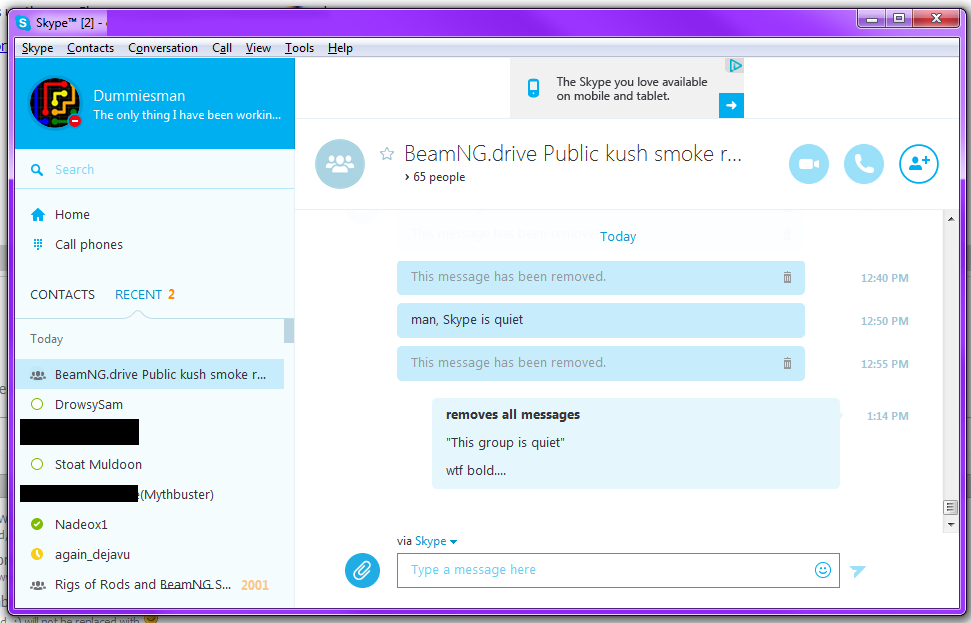The width and height of the screenshot is (971, 623).
Task: Click the 2001 unread count badge
Action: [x=255, y=585]
